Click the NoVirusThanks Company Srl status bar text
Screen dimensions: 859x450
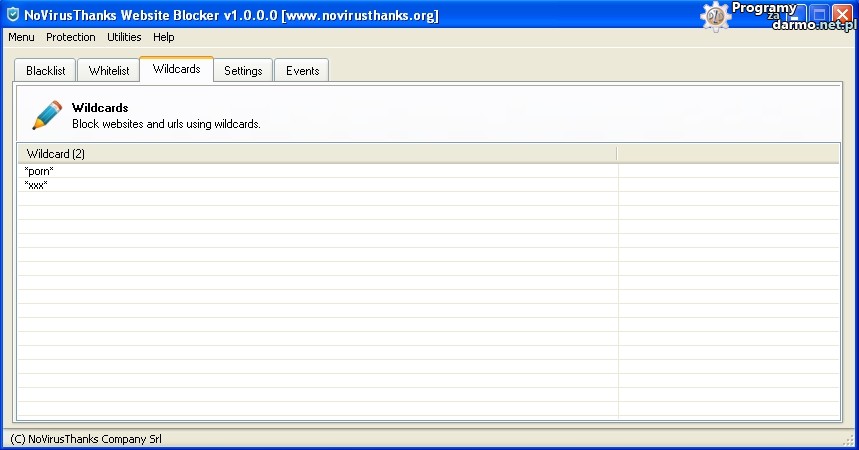pyautogui.click(x=86, y=439)
